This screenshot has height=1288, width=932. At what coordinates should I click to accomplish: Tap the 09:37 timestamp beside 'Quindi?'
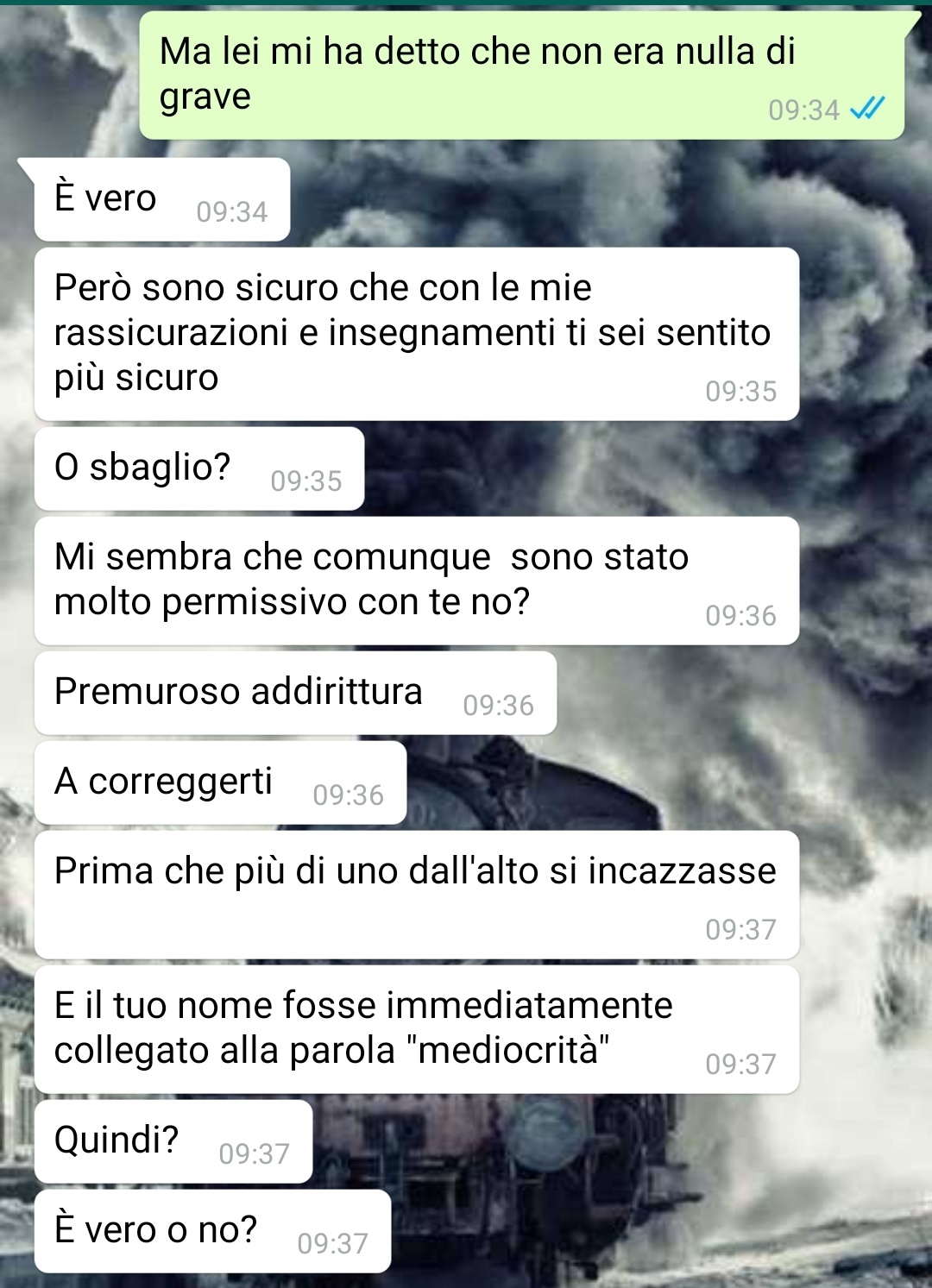click(x=255, y=1153)
